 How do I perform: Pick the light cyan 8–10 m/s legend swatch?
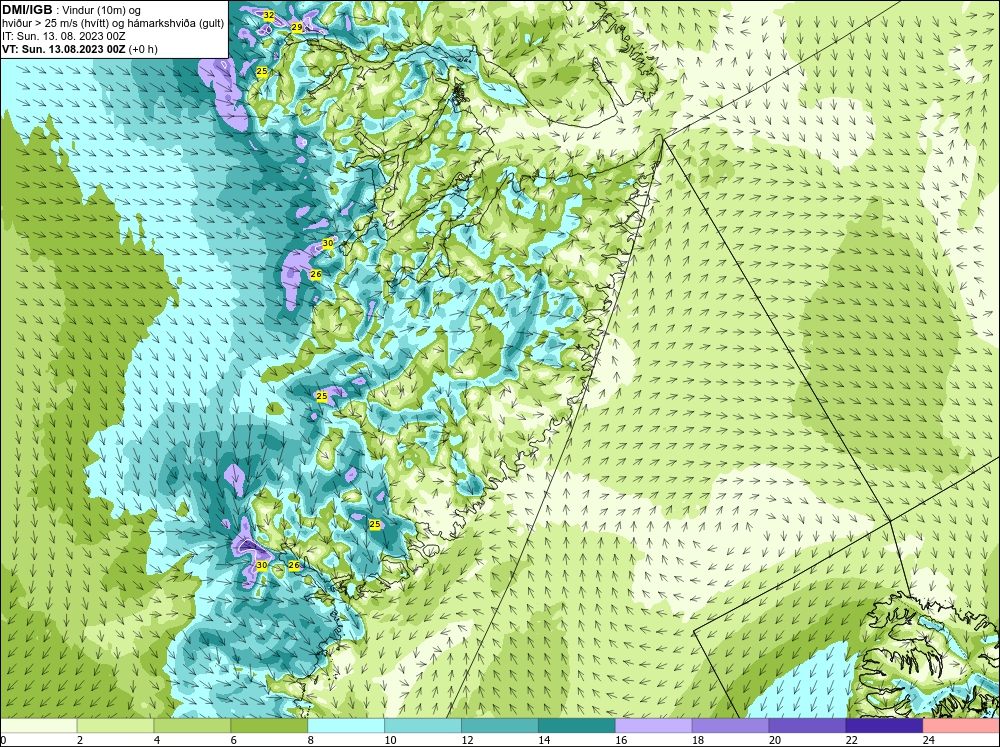tap(346, 726)
